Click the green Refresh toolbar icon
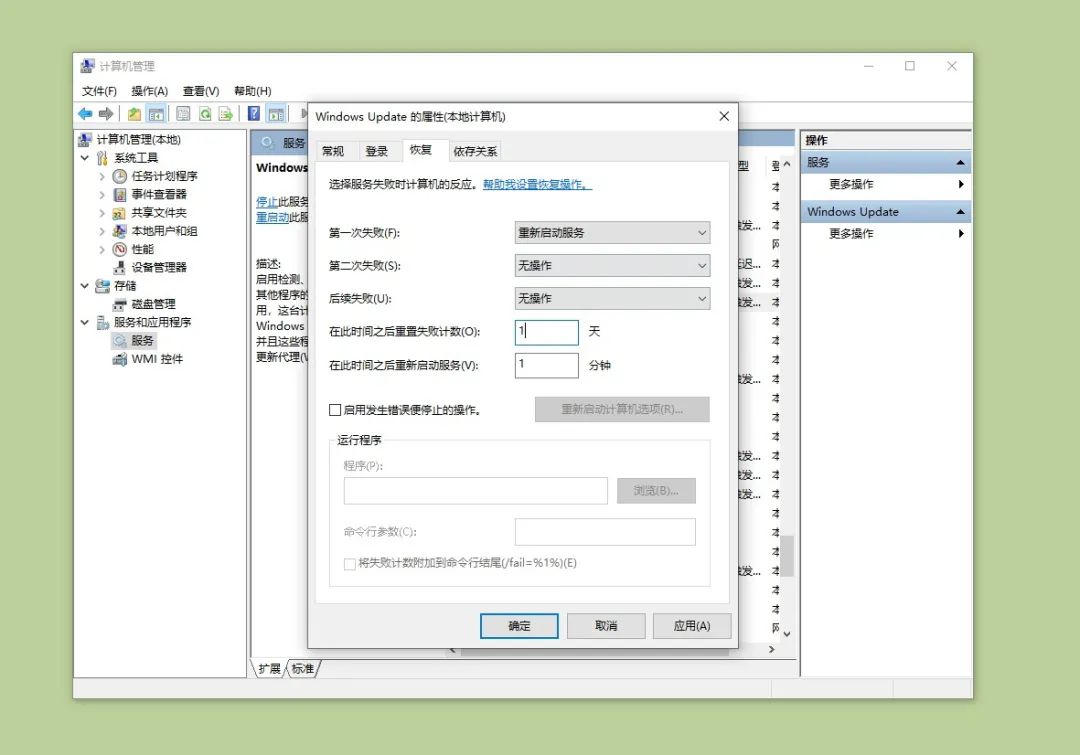 point(205,114)
